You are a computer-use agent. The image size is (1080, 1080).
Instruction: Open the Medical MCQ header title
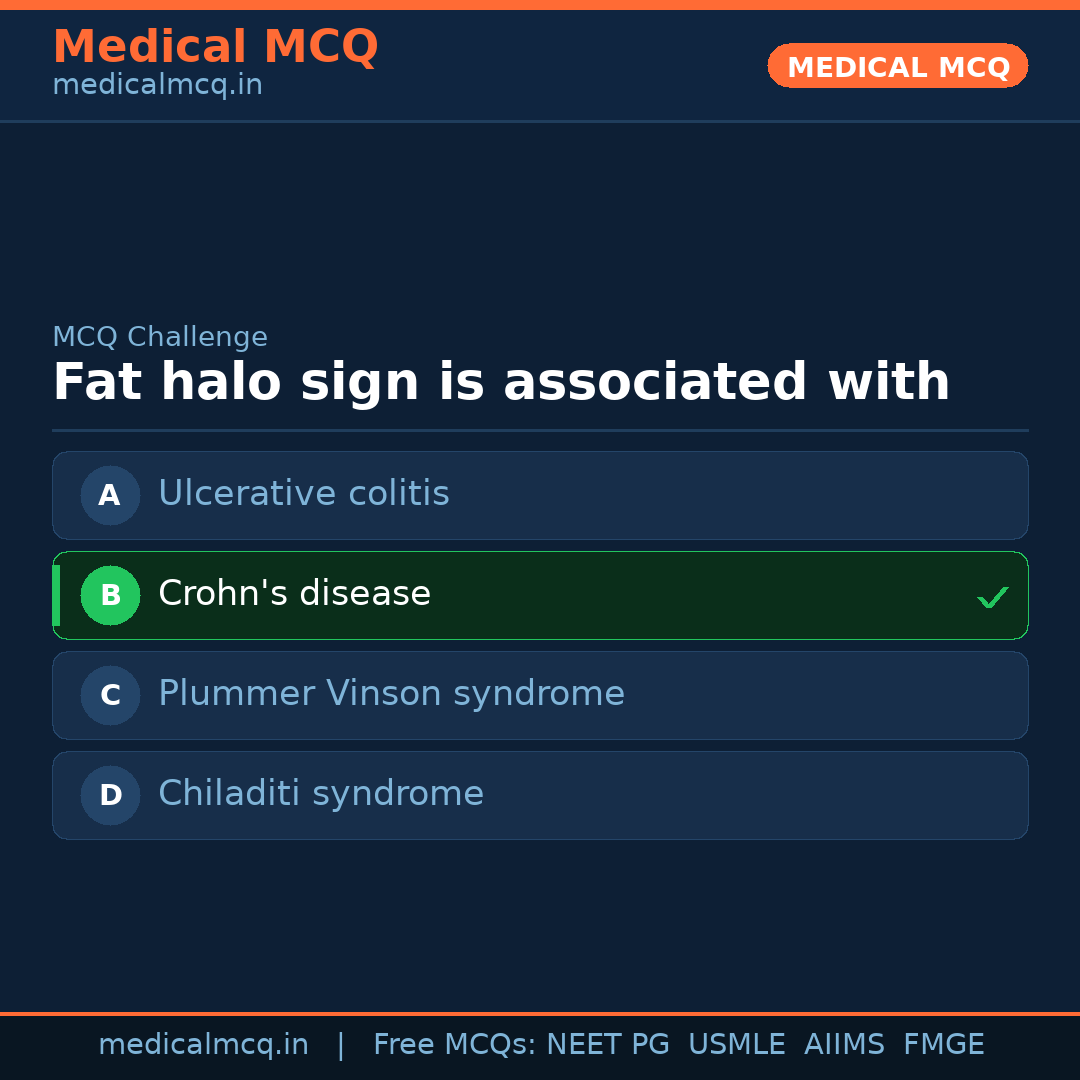click(215, 47)
